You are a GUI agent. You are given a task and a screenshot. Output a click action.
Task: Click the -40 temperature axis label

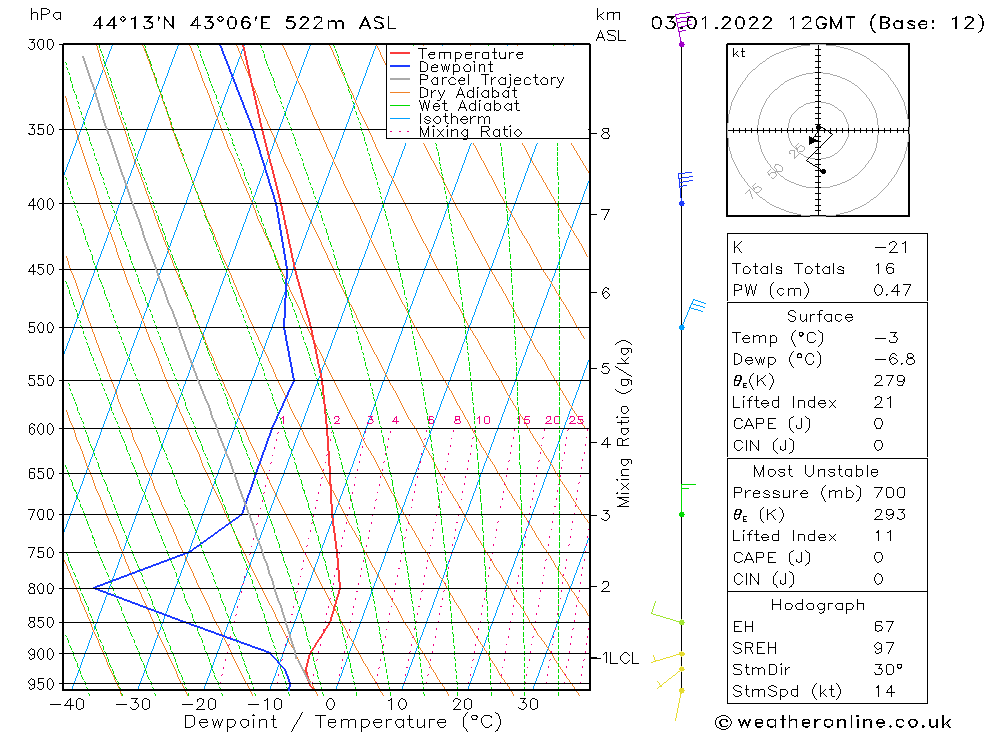(68, 704)
